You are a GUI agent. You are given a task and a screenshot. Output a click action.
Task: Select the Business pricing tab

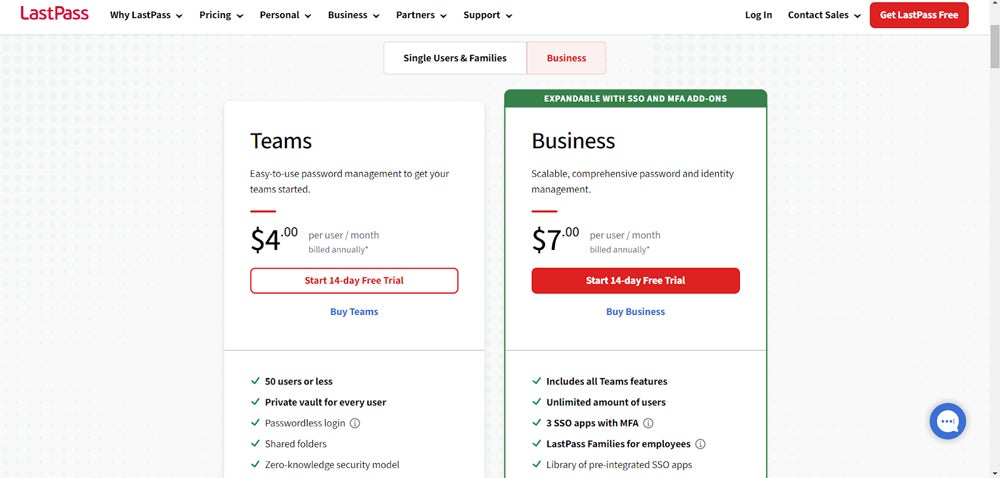(x=566, y=58)
